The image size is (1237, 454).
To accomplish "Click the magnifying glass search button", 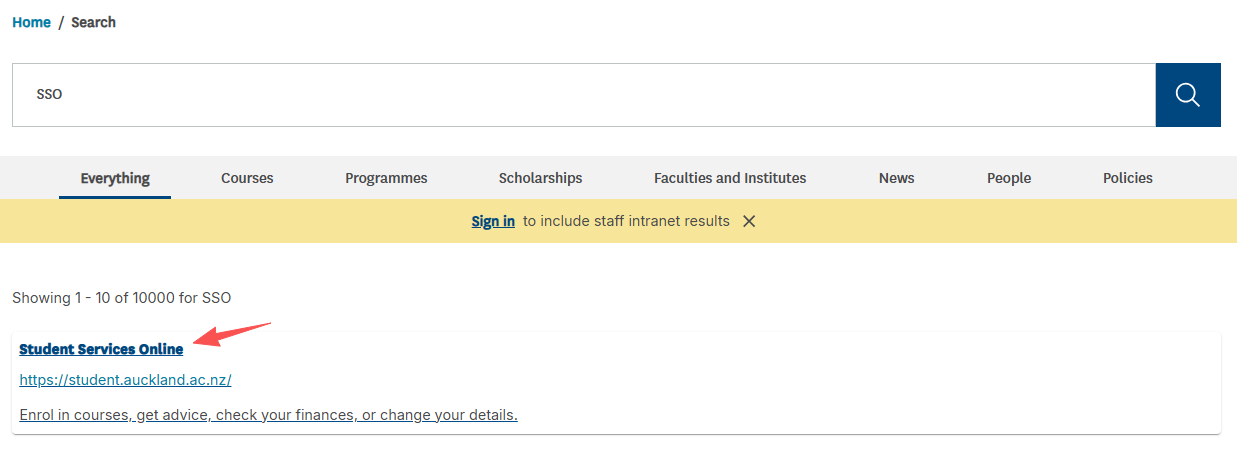I will 1188,95.
